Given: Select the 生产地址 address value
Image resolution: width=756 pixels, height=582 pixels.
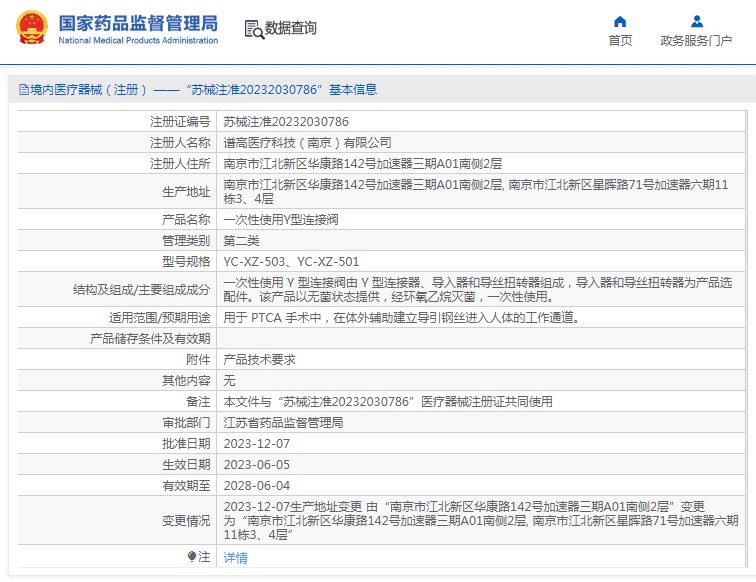Looking at the screenshot, I should pyautogui.click(x=476, y=191).
